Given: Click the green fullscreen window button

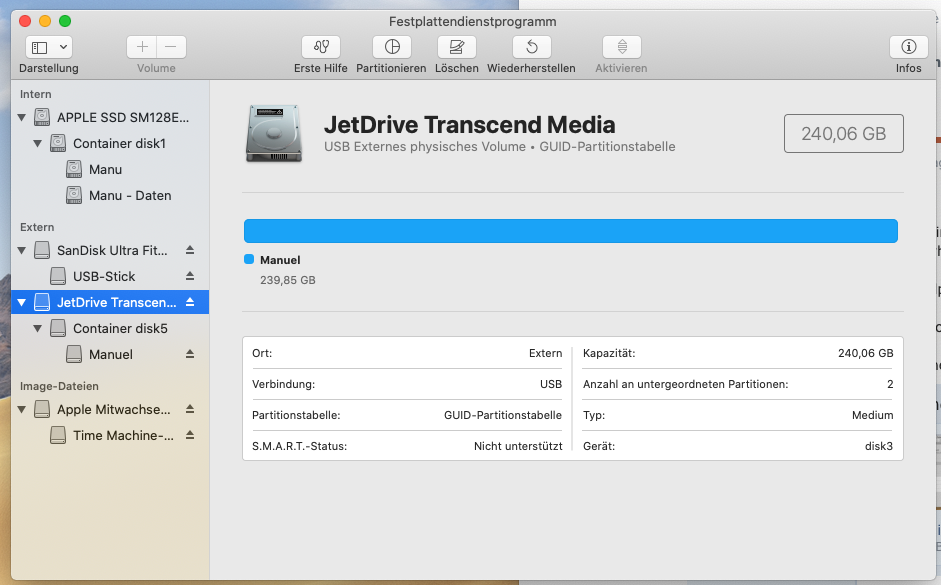Looking at the screenshot, I should tap(65, 21).
